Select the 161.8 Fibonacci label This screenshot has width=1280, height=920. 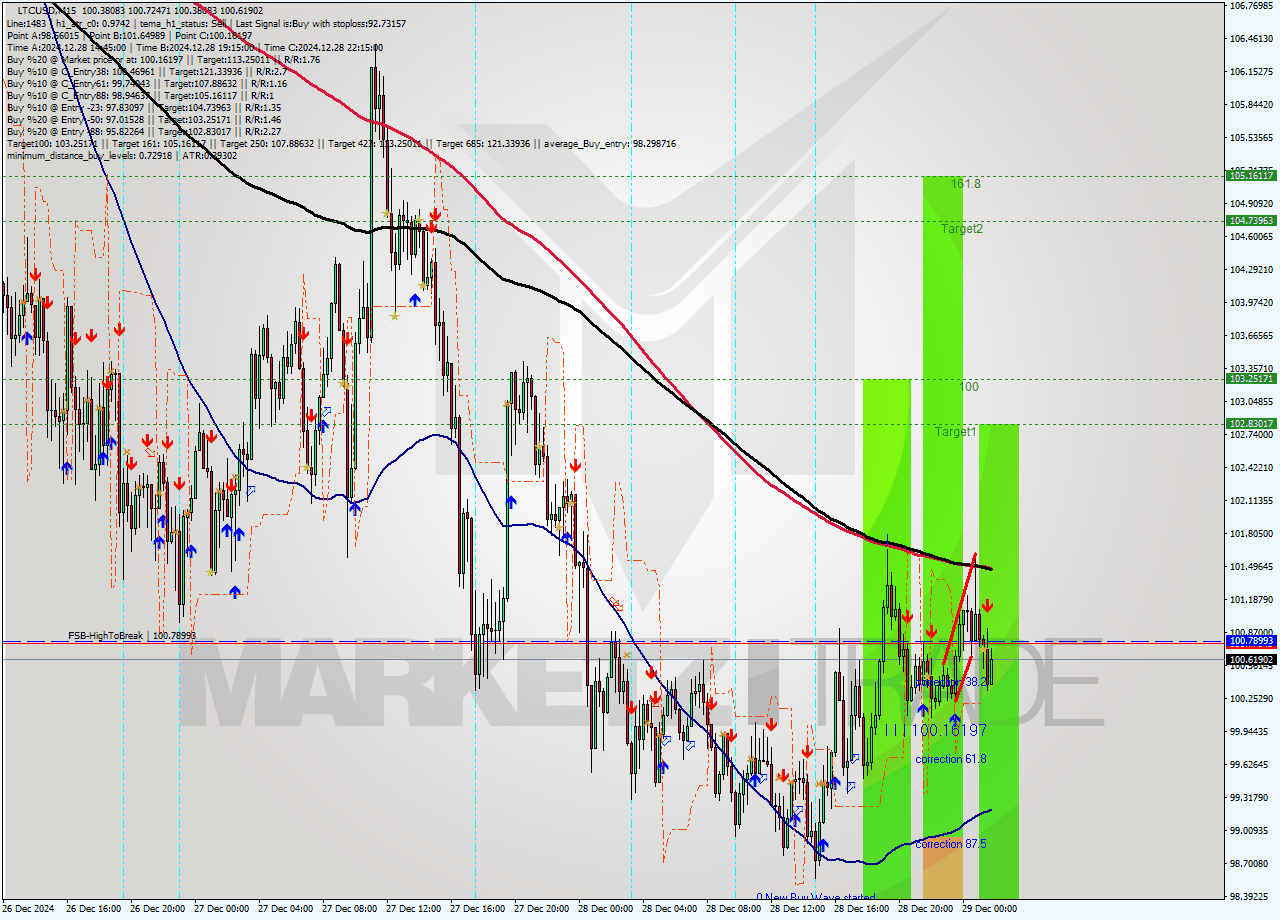pyautogui.click(x=966, y=184)
